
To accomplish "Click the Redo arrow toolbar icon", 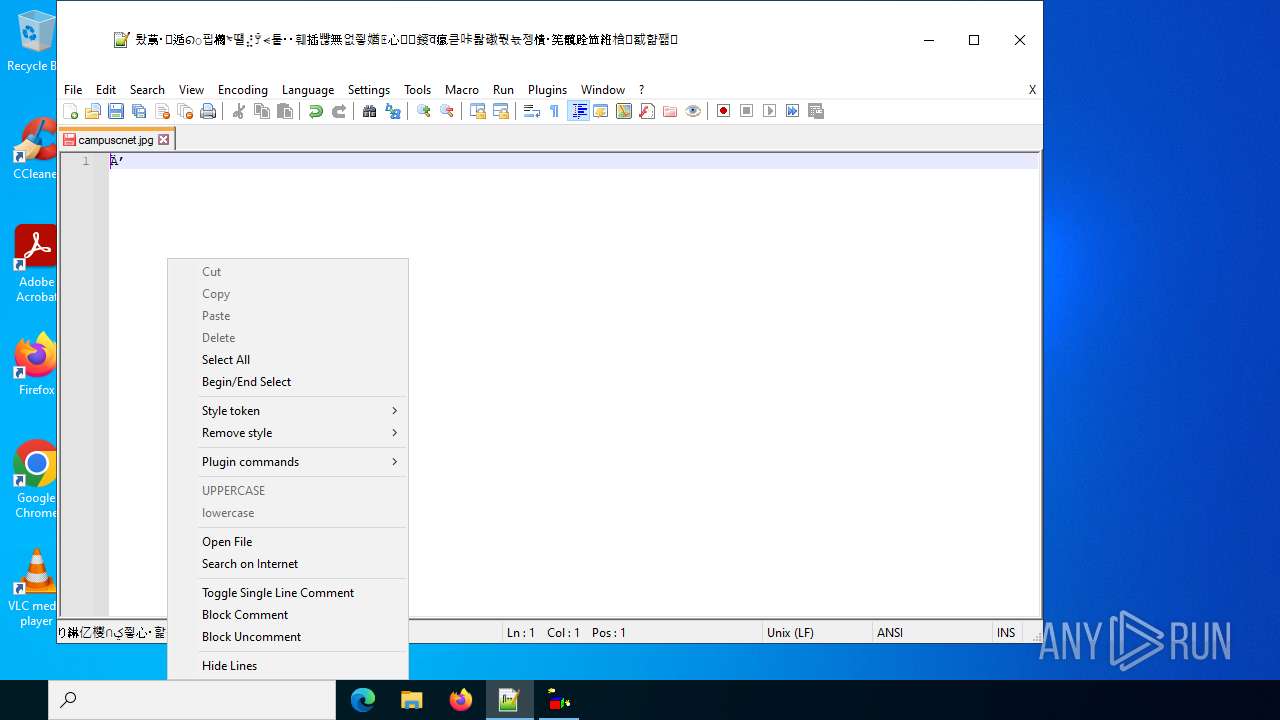I will [x=338, y=111].
